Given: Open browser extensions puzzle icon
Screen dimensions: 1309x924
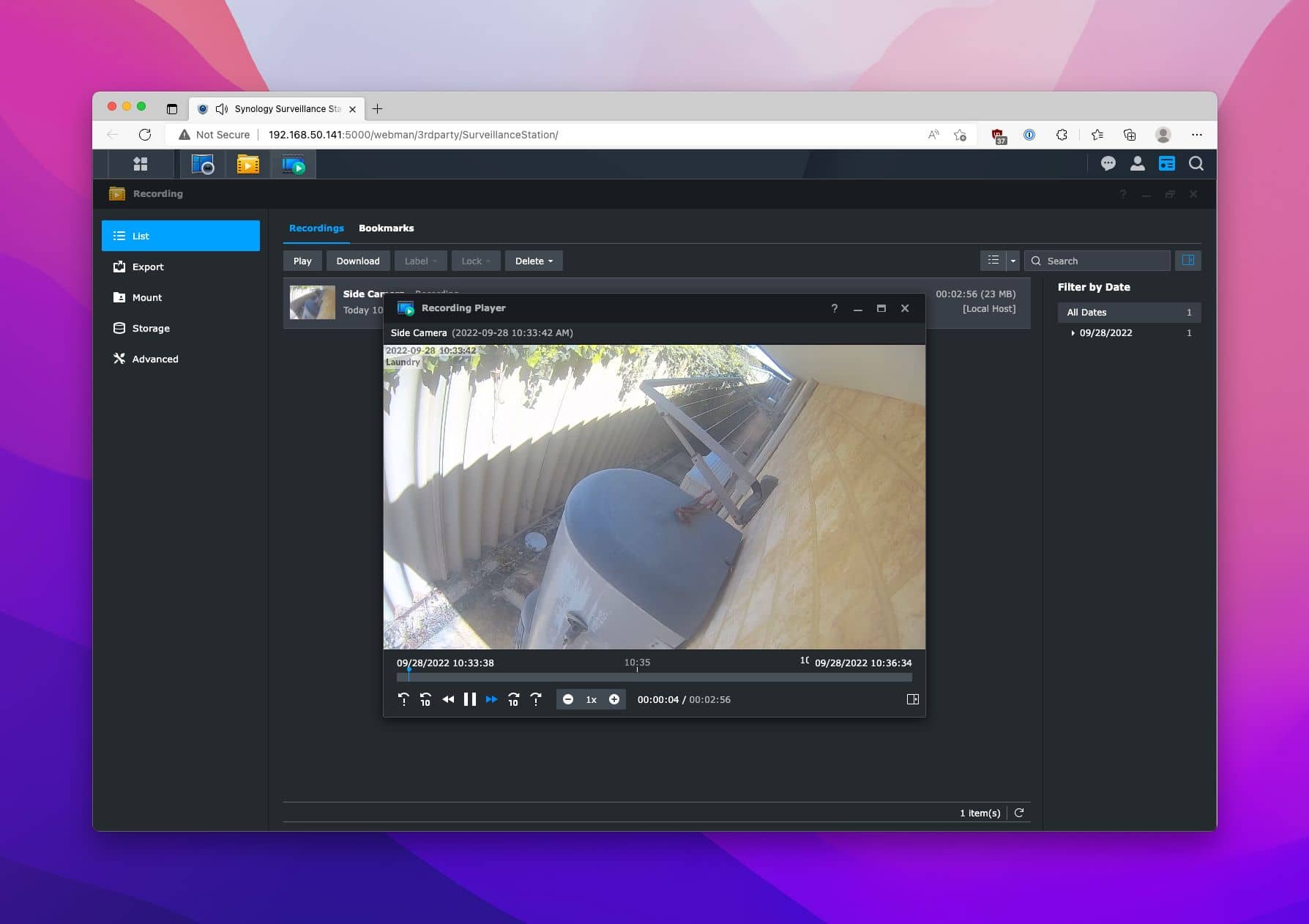Looking at the screenshot, I should pyautogui.click(x=1062, y=135).
